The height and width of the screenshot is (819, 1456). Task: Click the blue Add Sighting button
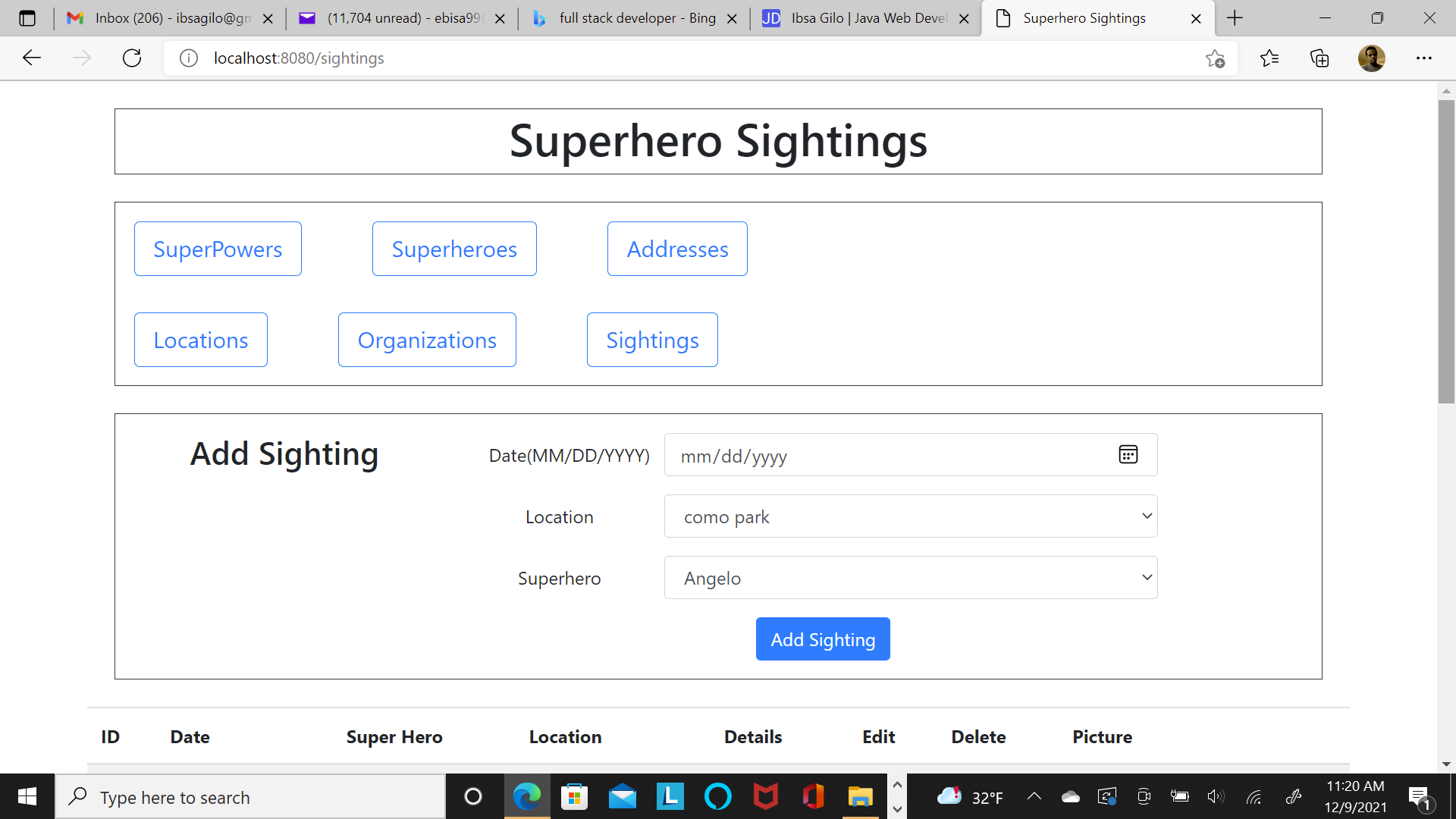[823, 639]
